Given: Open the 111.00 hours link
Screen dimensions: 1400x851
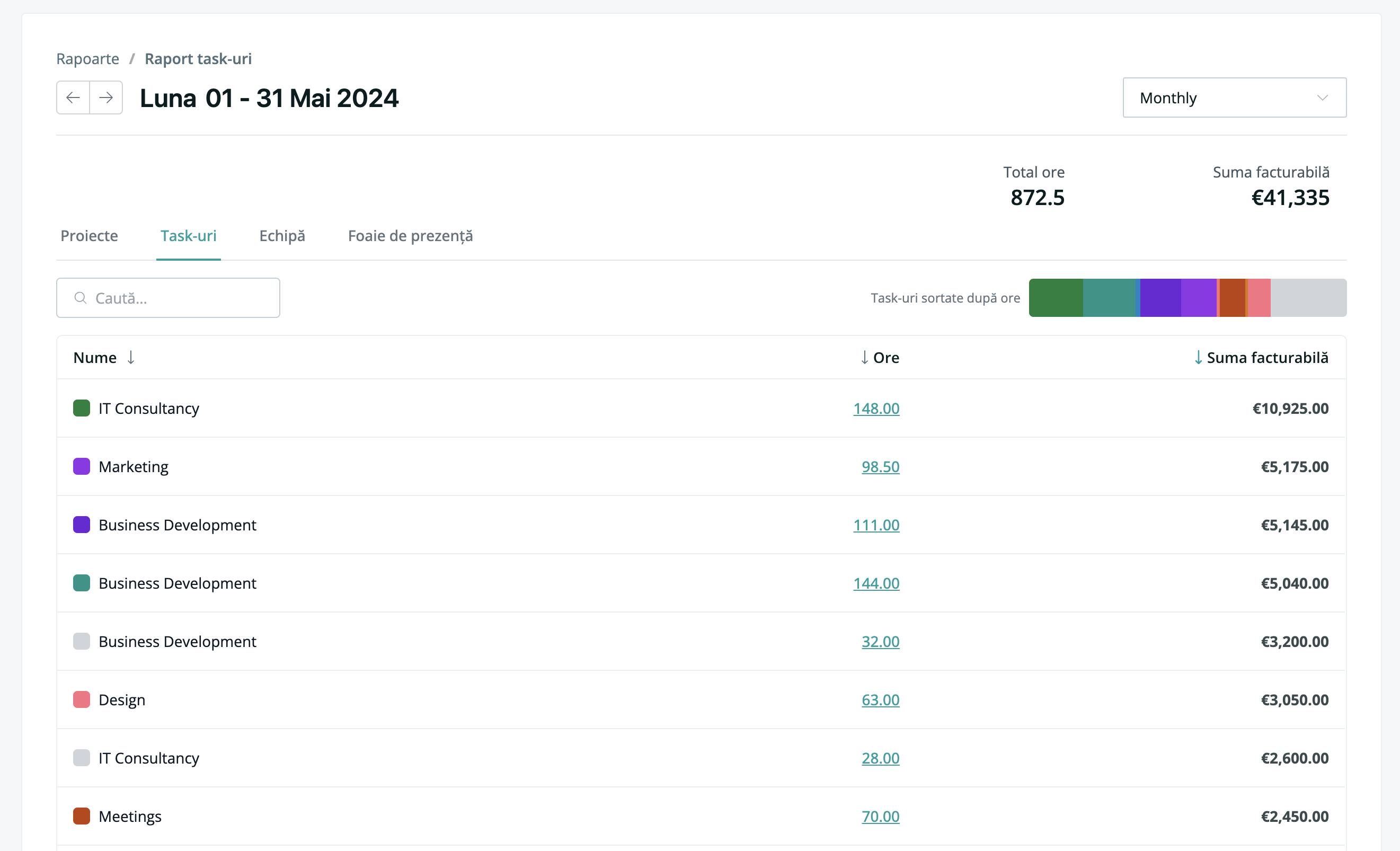Looking at the screenshot, I should pyautogui.click(x=876, y=525).
